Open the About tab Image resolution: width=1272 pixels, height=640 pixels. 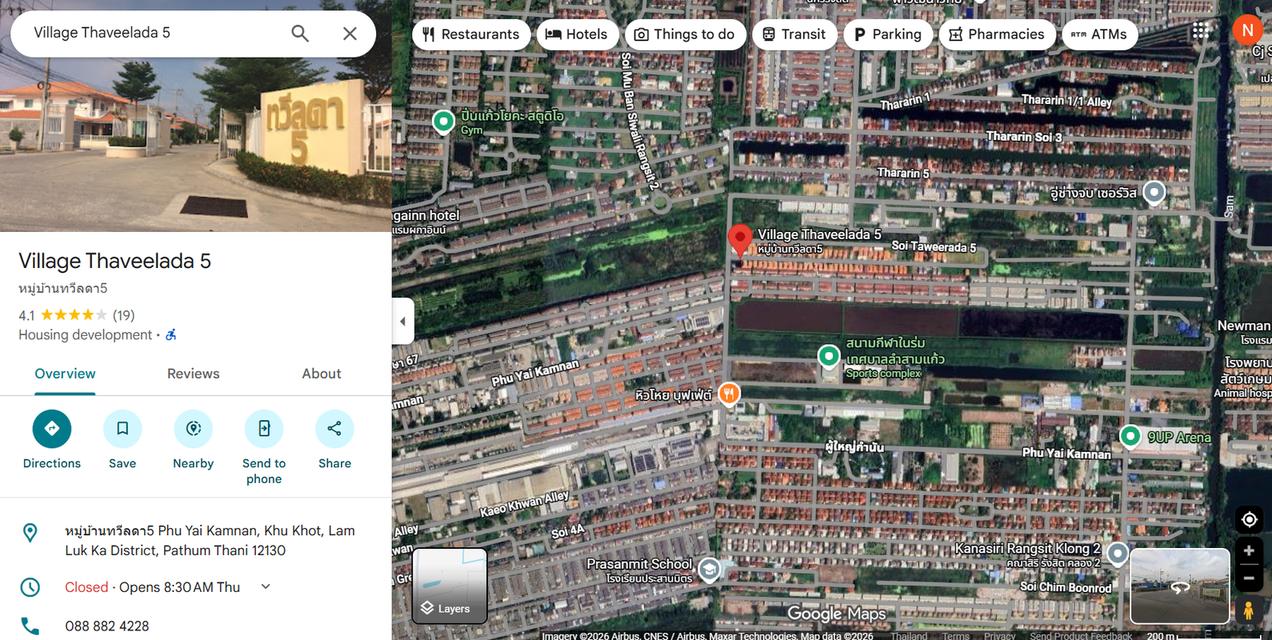321,374
